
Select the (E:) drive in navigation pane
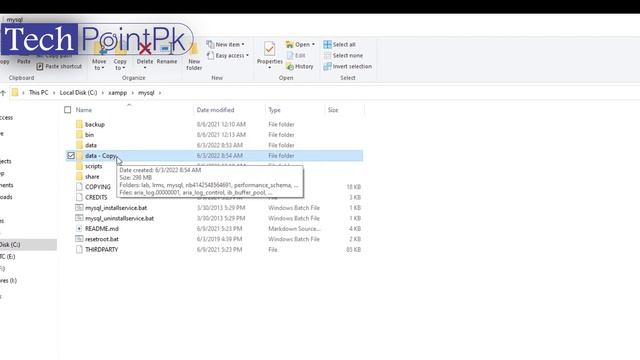(x=7, y=256)
